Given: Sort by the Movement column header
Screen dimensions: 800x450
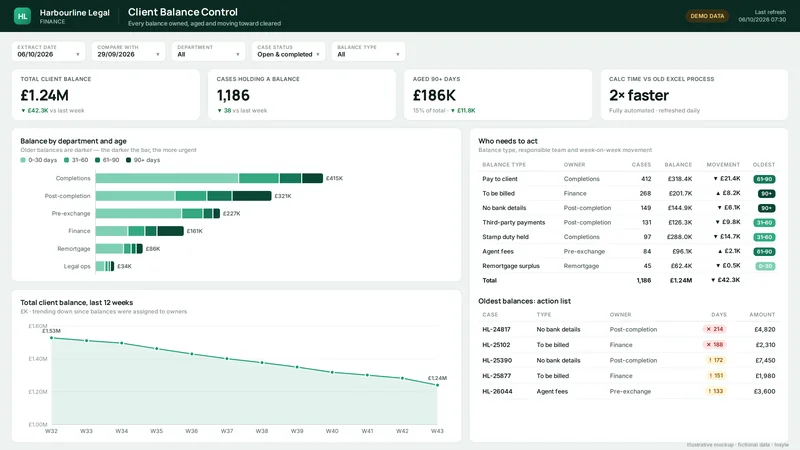Looking at the screenshot, I should click(723, 165).
